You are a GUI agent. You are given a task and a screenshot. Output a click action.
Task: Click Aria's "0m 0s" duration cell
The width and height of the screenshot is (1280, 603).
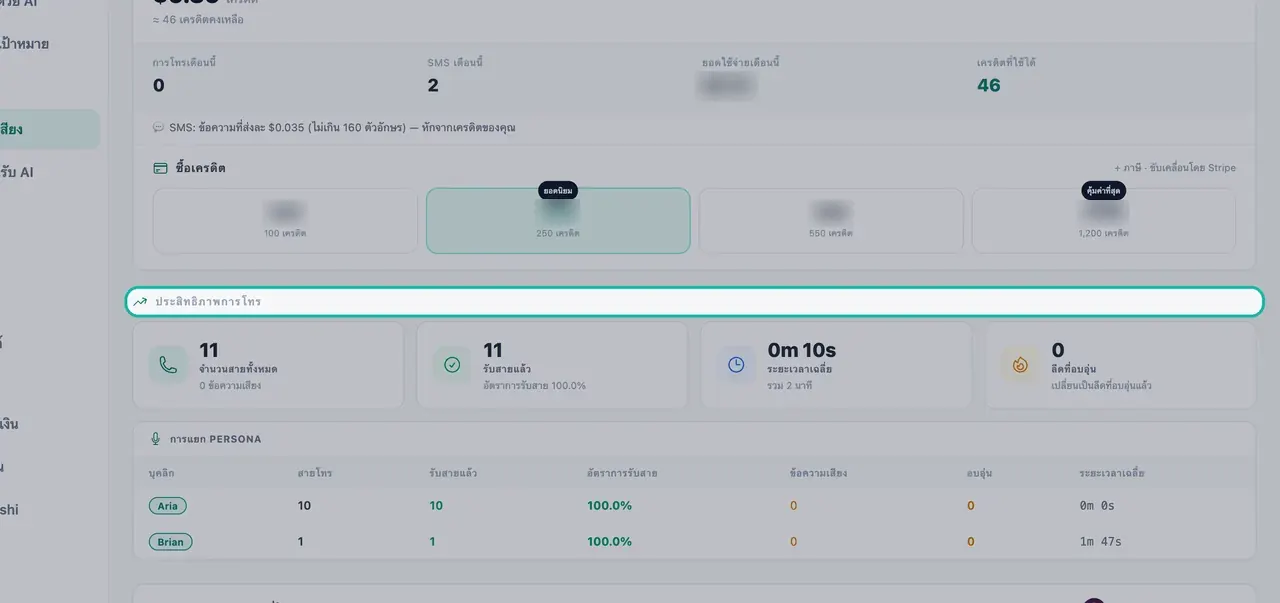[1097, 506]
